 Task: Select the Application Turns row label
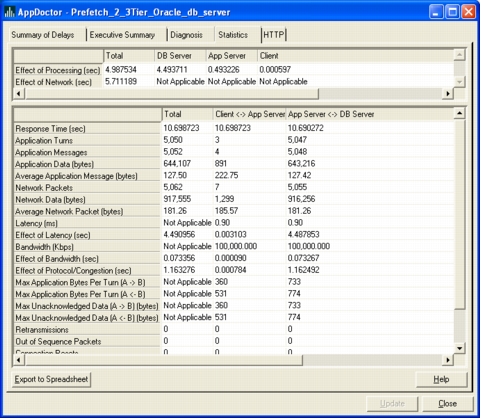[x=87, y=141]
